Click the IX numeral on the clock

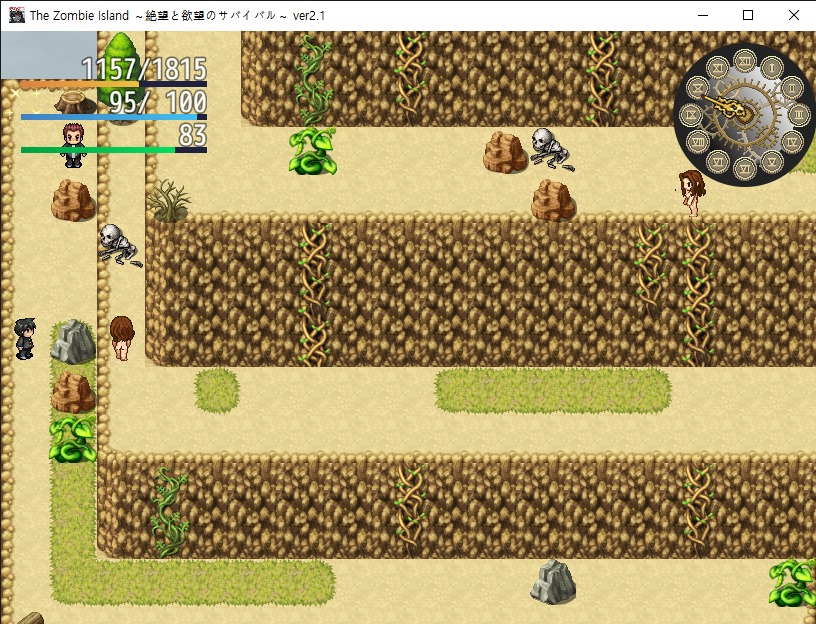point(691,114)
